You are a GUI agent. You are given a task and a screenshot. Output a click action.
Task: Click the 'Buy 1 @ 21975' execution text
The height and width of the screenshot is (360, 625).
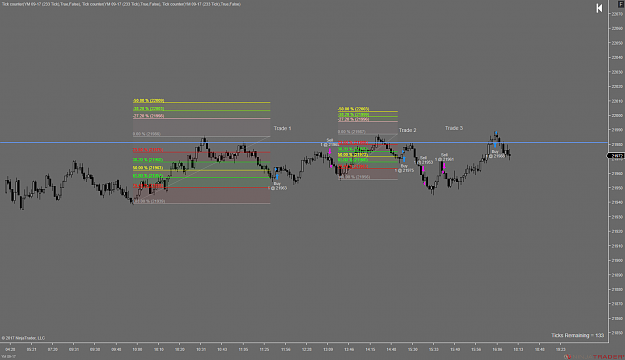(x=404, y=168)
